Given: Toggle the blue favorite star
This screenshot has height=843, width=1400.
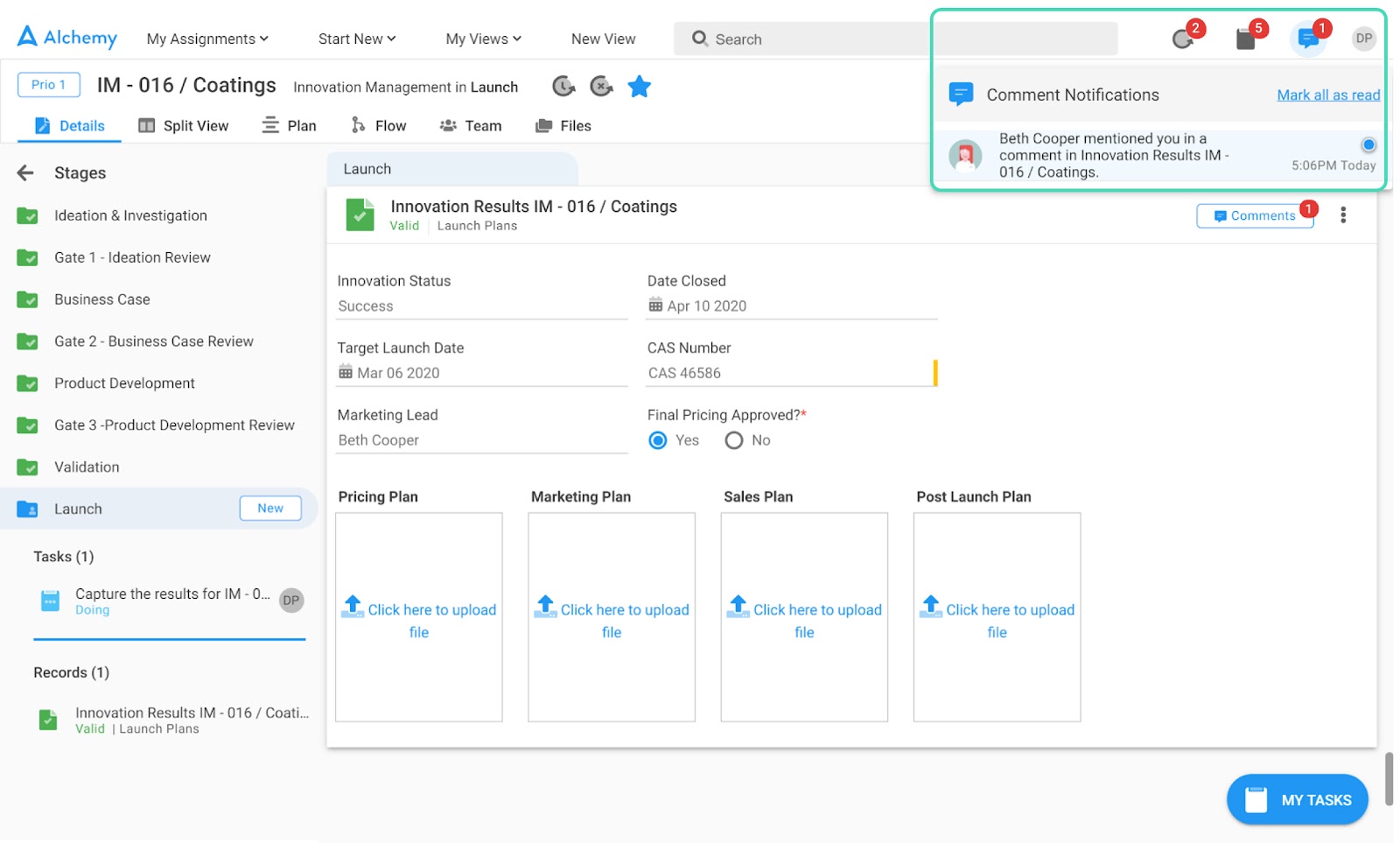Looking at the screenshot, I should [640, 87].
